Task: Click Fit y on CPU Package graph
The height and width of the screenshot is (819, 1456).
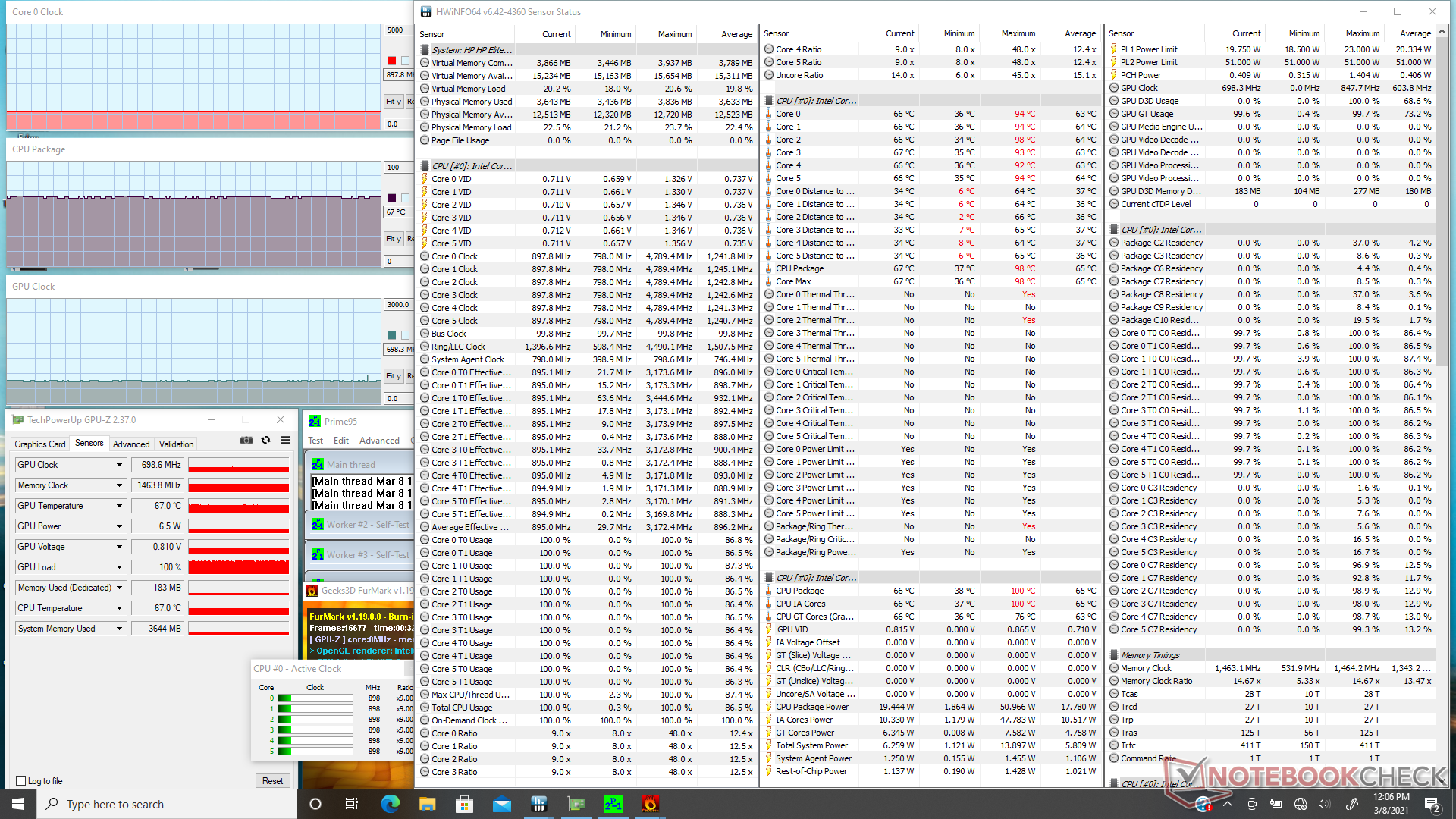Action: coord(393,239)
